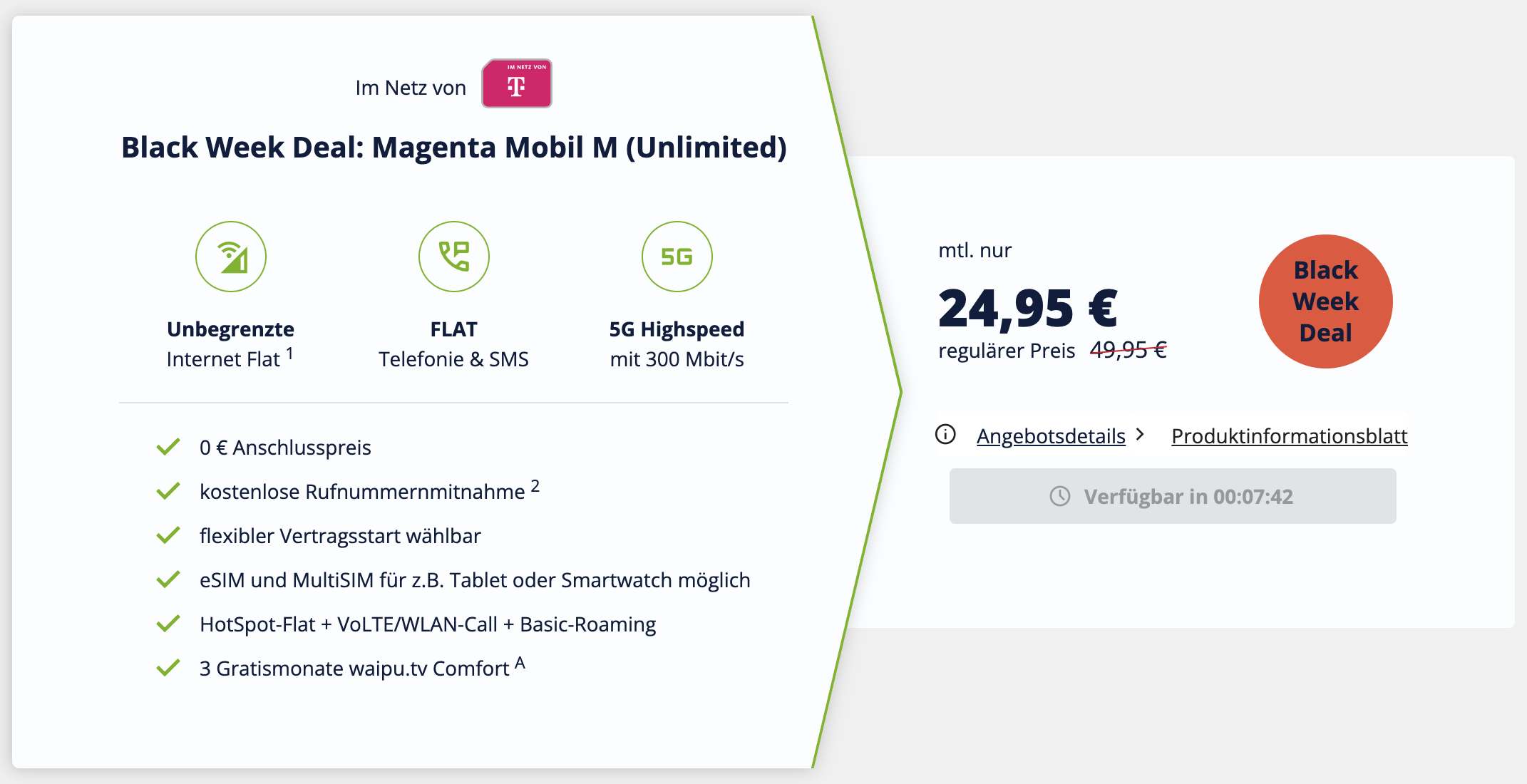Click the clock icon in availability button
Viewport: 1527px width, 784px height.
point(1060,496)
